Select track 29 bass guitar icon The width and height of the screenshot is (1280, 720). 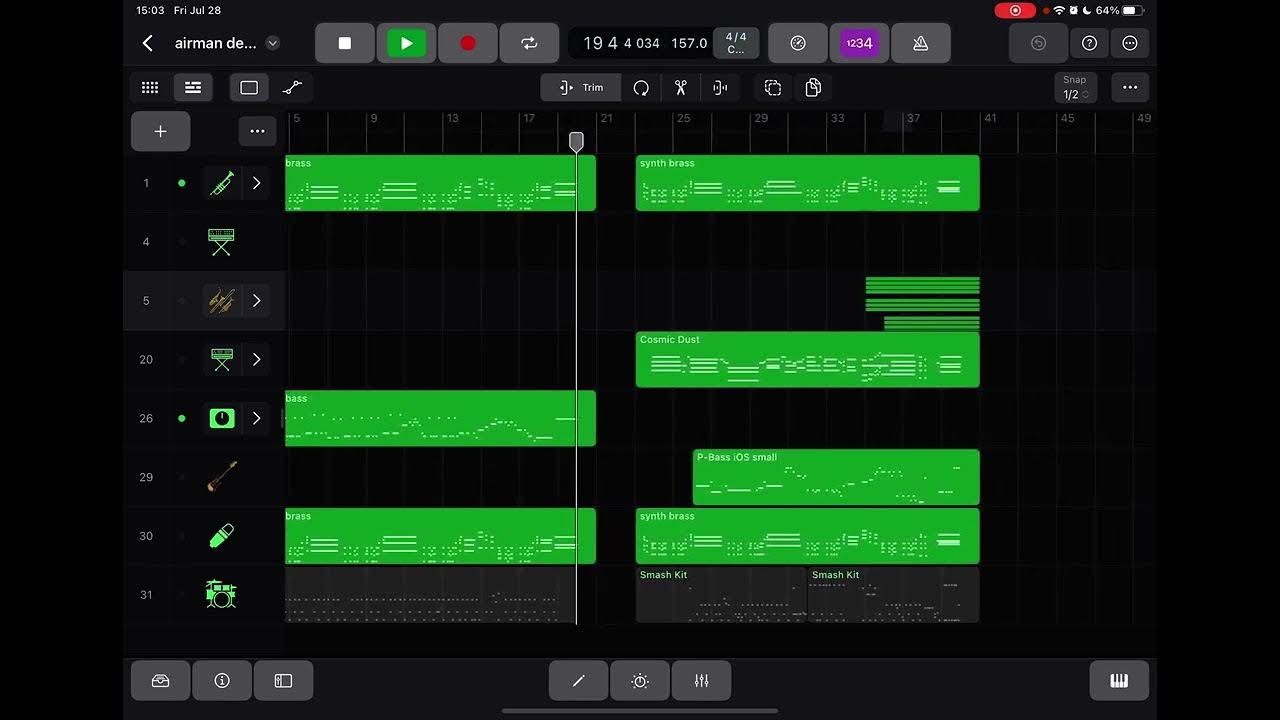pos(221,477)
